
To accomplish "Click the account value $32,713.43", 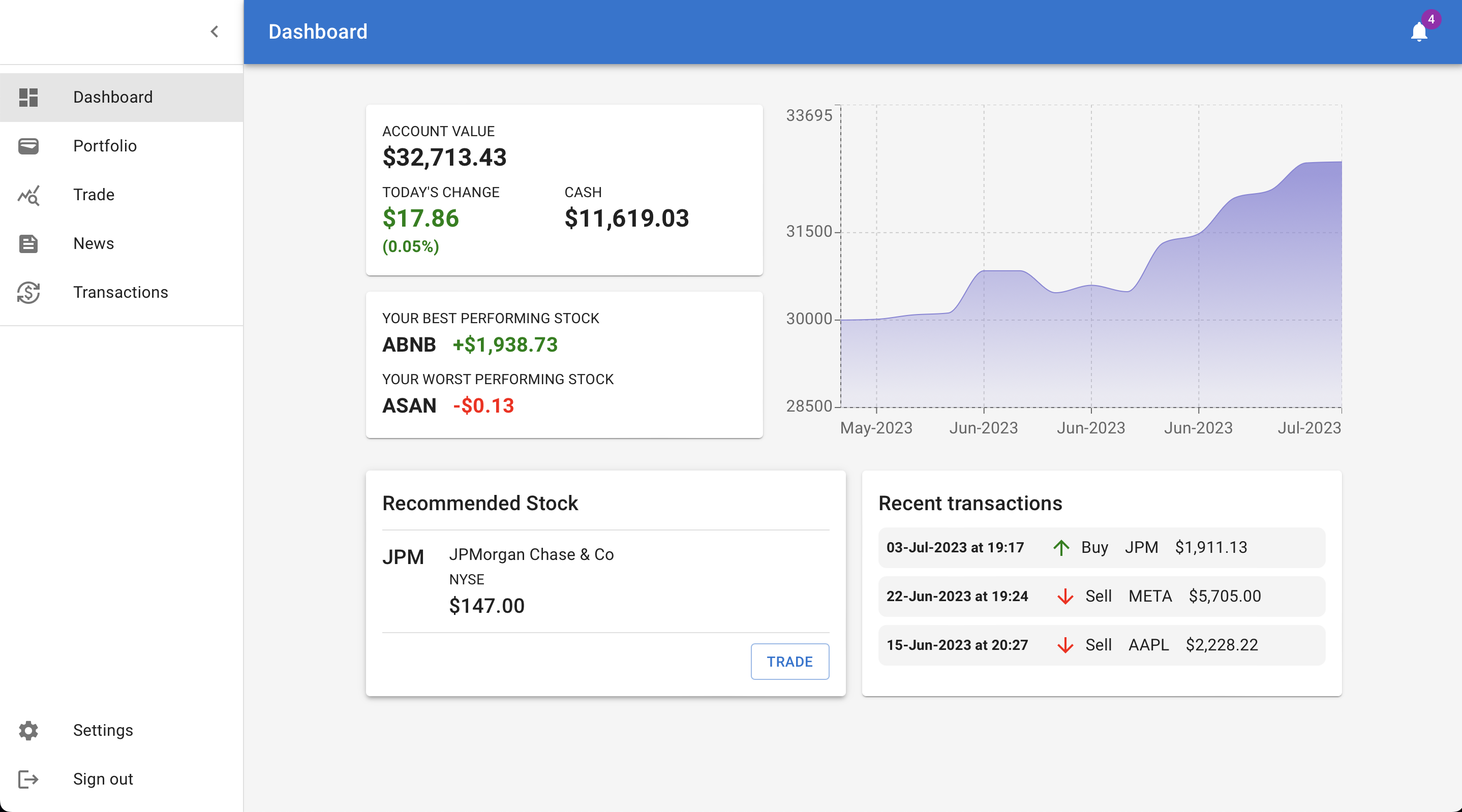I will [444, 157].
